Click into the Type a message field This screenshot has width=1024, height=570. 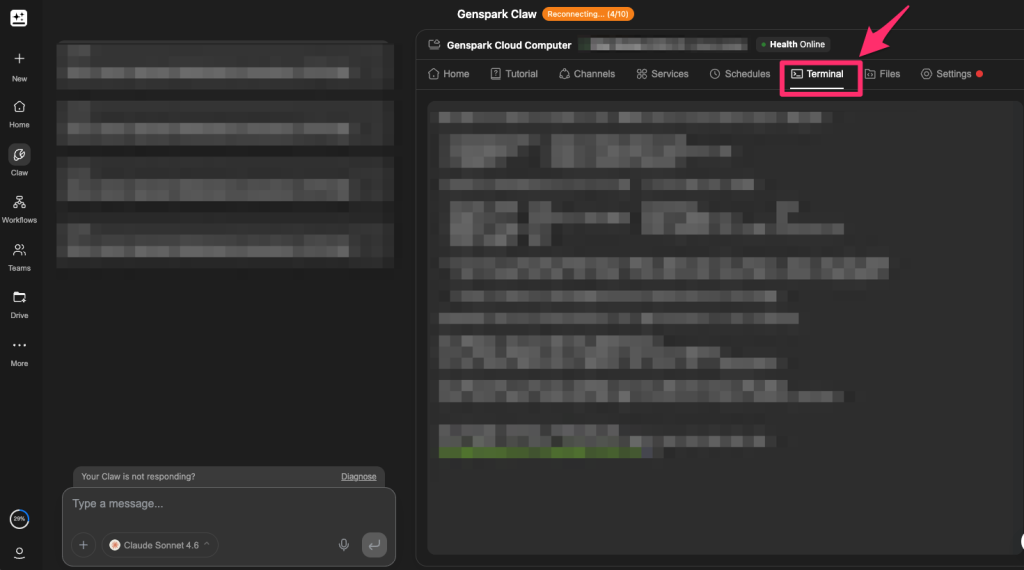228,504
